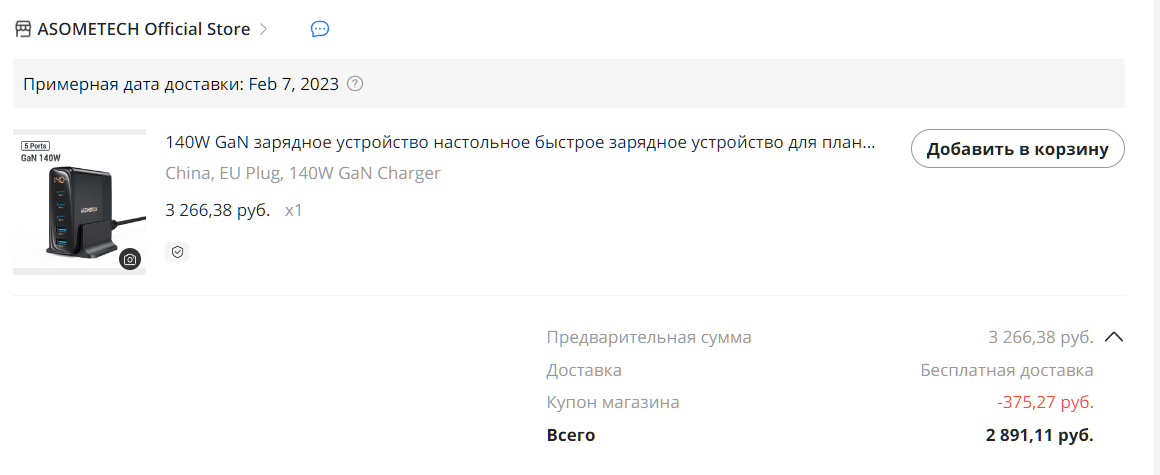Image resolution: width=1160 pixels, height=475 pixels.
Task: Open the 140W GaN product title
Action: (520, 143)
